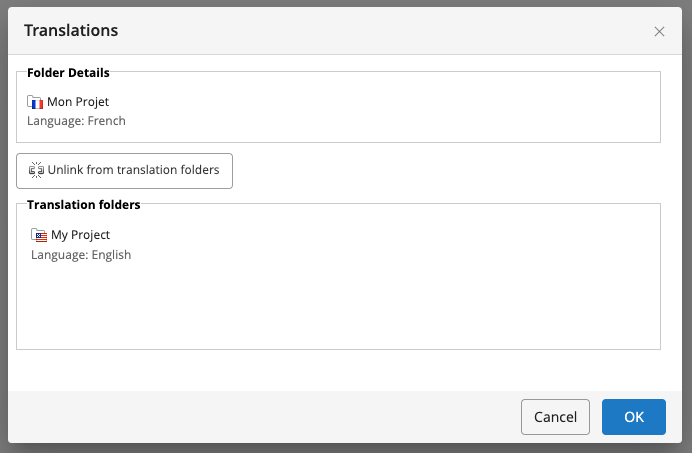The image size is (692, 453).
Task: Close the Translations dialog with the X
Action: pos(659,31)
